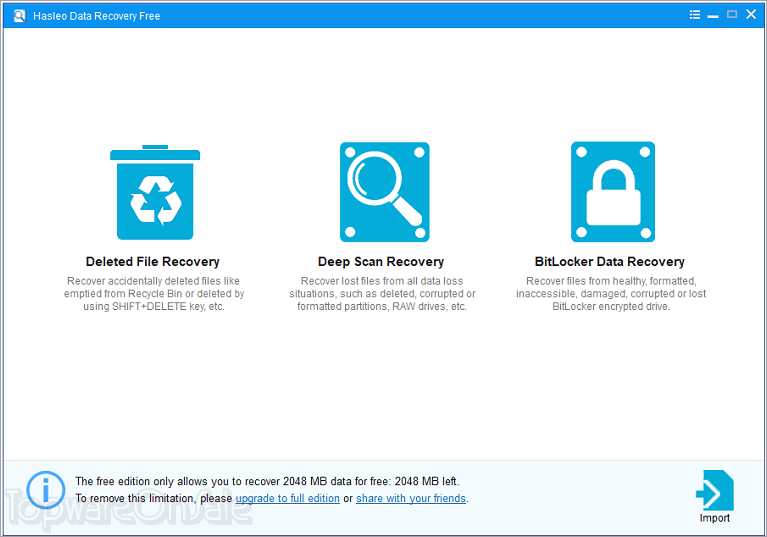The image size is (767, 537).
Task: Select the "Deleted File Recovery" heading
Action: [153, 262]
